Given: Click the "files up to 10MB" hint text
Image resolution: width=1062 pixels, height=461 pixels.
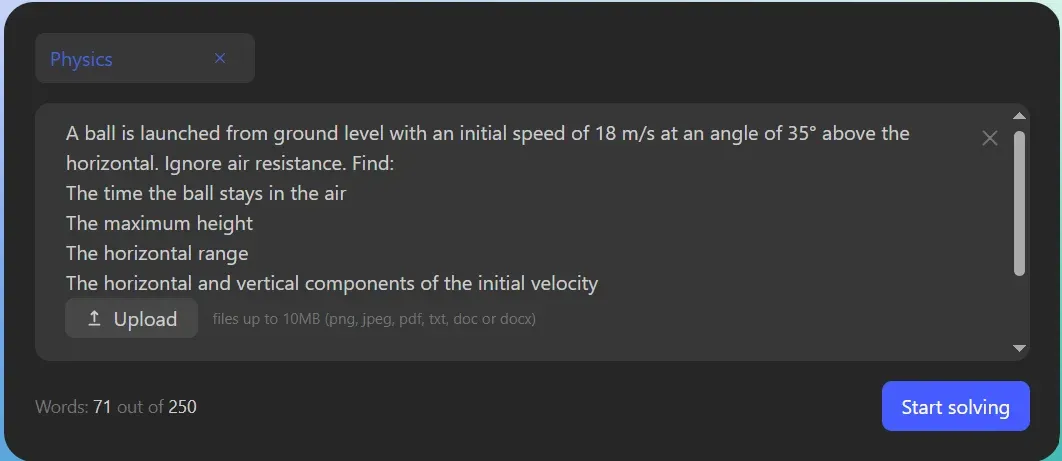Looking at the screenshot, I should 374,320.
